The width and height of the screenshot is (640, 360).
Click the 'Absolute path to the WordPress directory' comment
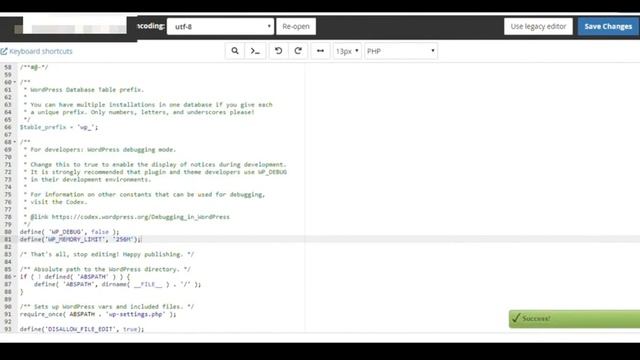pyautogui.click(x=105, y=269)
